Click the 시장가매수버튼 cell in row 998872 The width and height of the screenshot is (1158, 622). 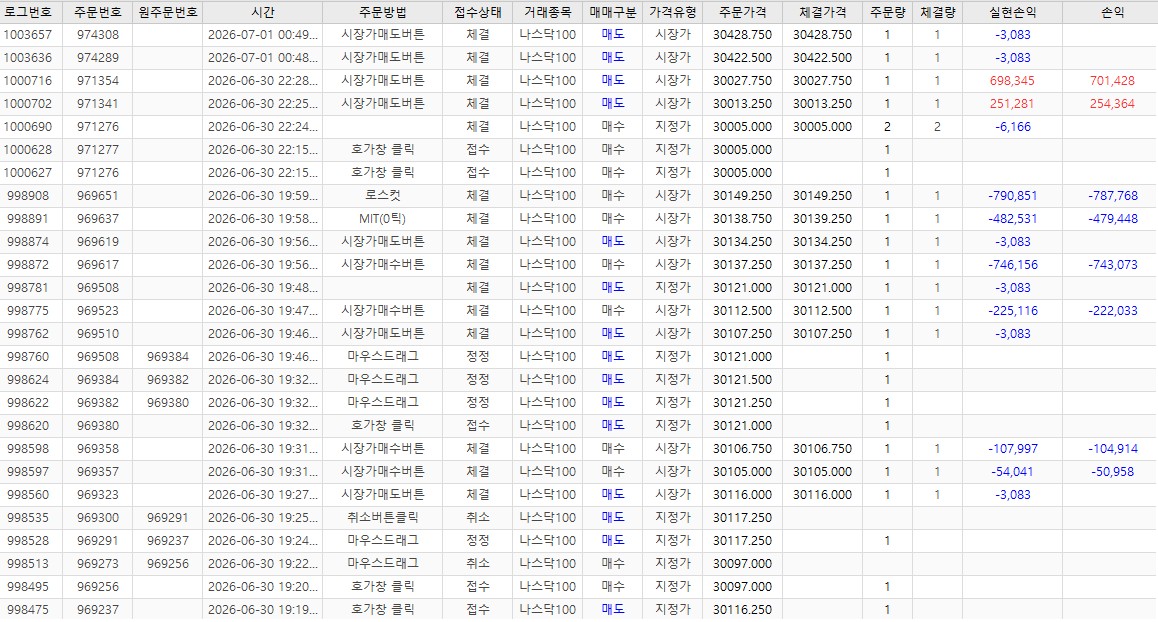pyautogui.click(x=383, y=264)
